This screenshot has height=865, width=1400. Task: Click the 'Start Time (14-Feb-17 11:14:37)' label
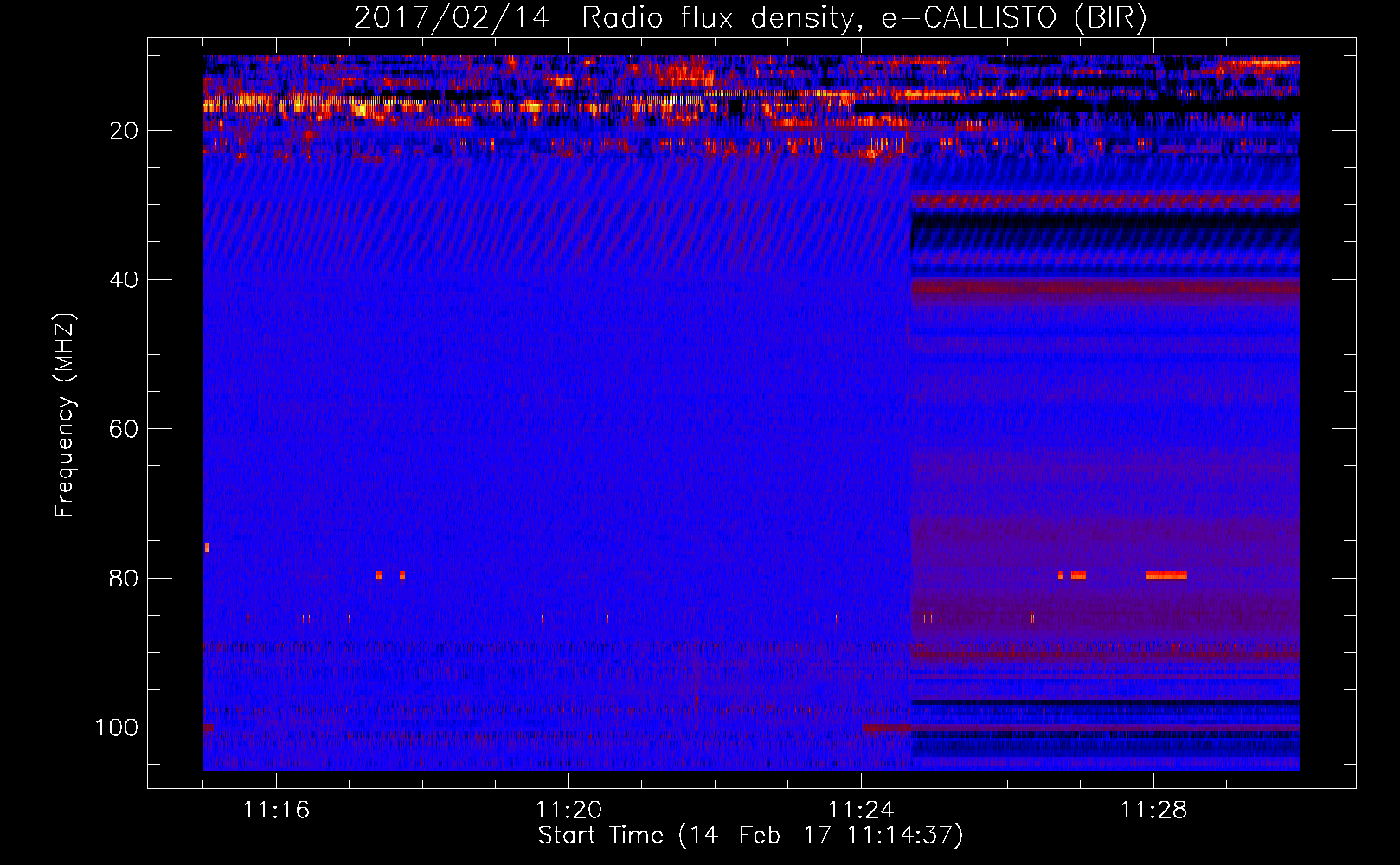[x=750, y=836]
